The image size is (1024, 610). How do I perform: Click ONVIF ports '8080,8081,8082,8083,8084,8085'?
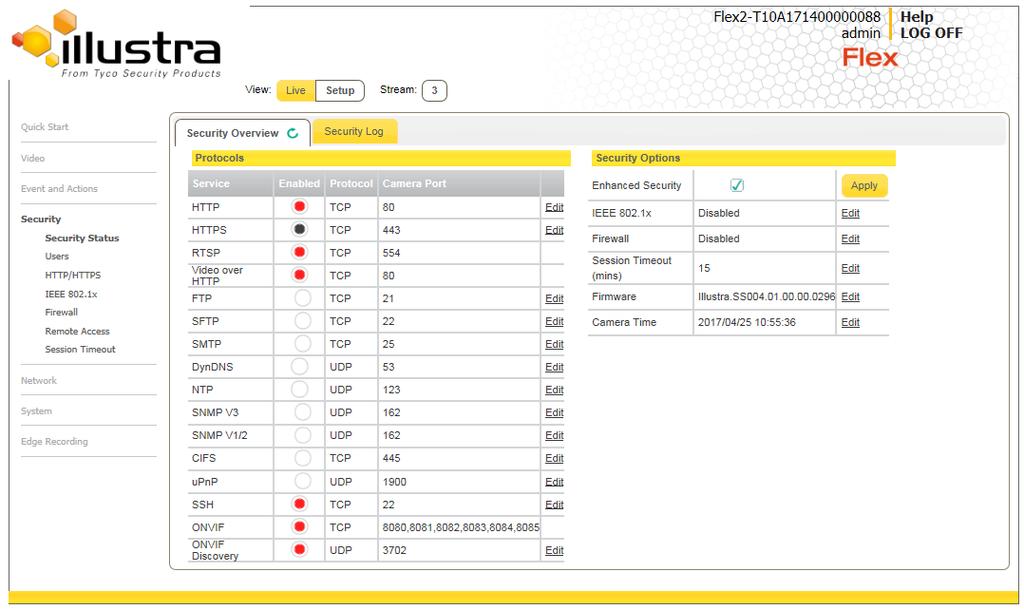(461, 527)
